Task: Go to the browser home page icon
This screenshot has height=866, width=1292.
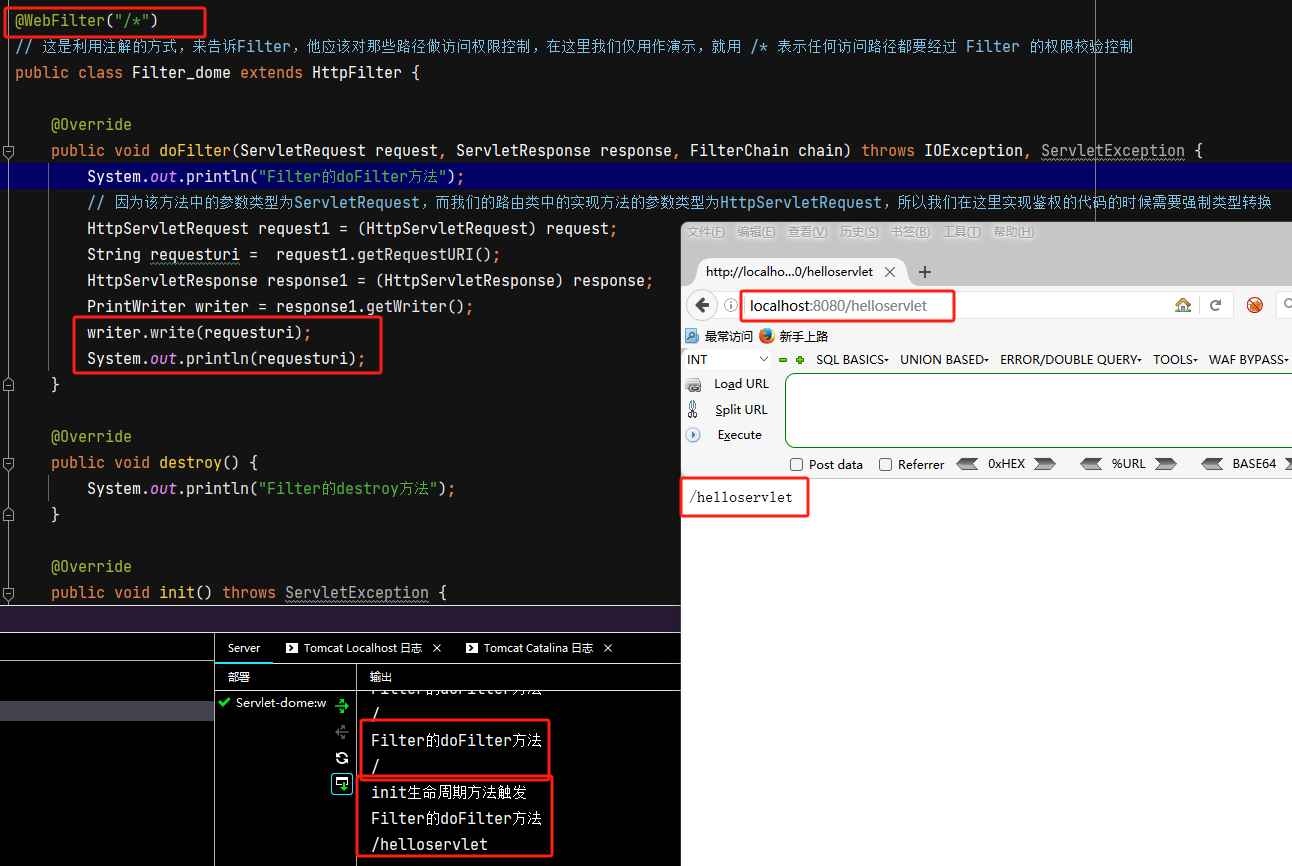Action: click(x=1183, y=305)
